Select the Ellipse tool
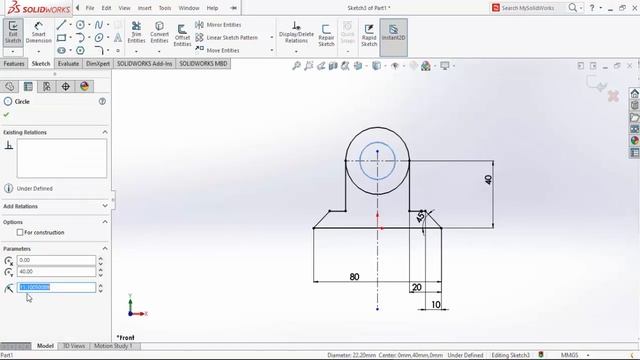The width and height of the screenshot is (640, 360). click(99, 38)
